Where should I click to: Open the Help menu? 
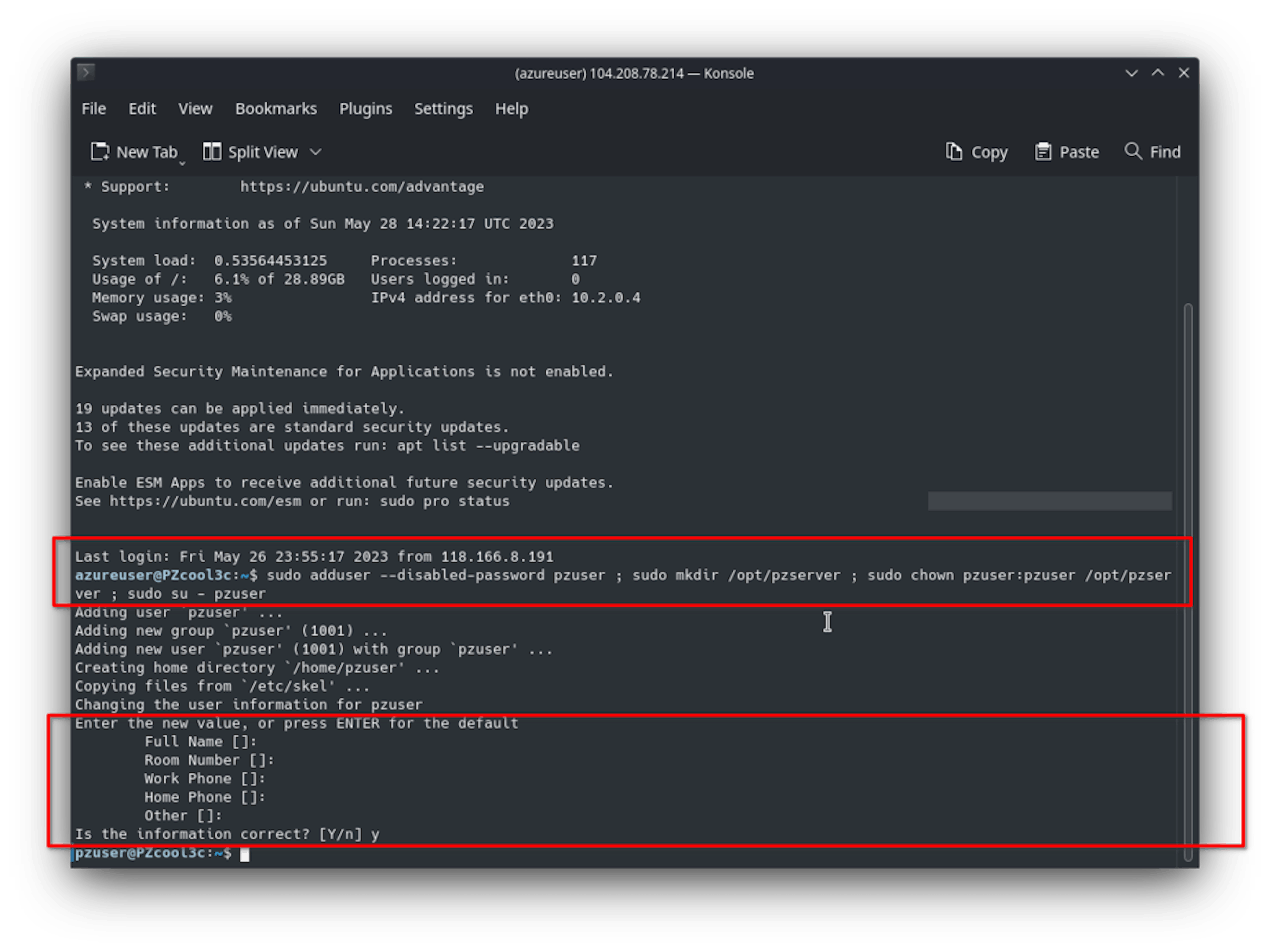(511, 109)
